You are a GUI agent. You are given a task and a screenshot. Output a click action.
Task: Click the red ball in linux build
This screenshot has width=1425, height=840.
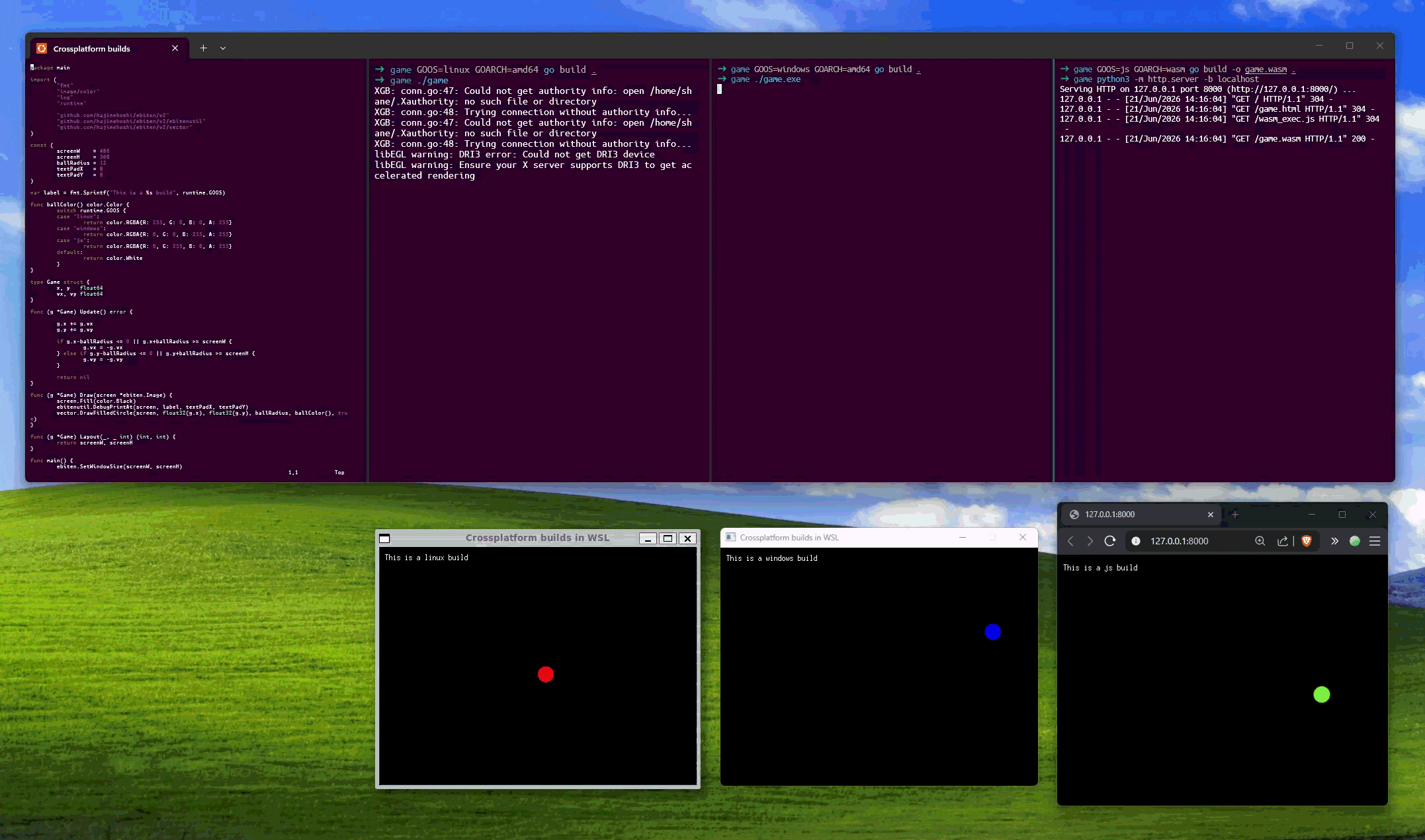[x=546, y=675]
